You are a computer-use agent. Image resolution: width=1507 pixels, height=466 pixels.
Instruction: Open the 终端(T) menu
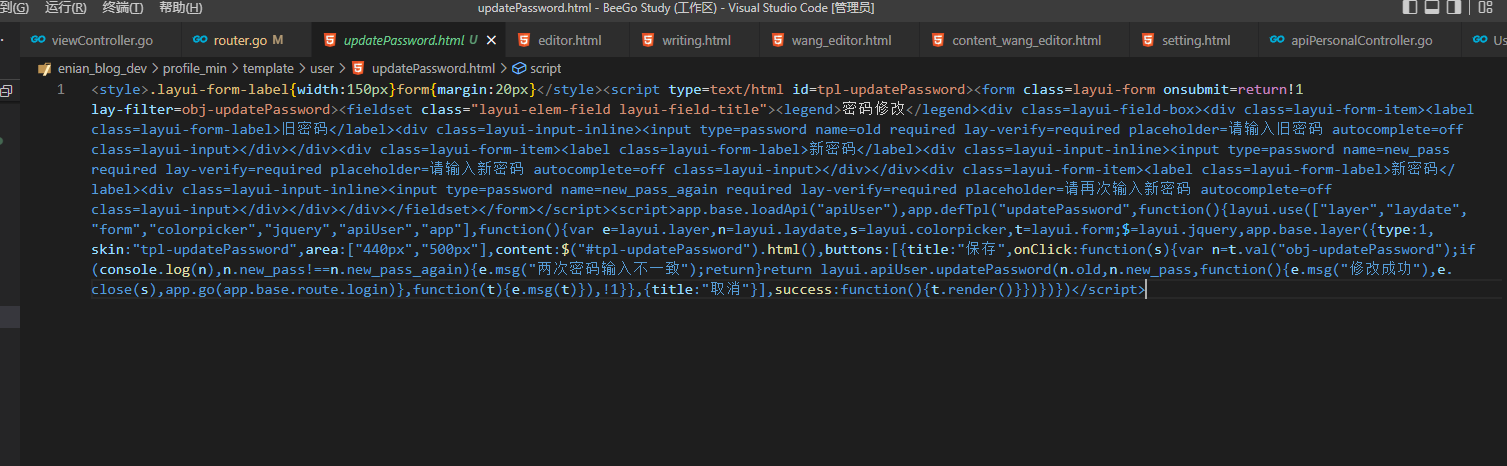[x=122, y=8]
